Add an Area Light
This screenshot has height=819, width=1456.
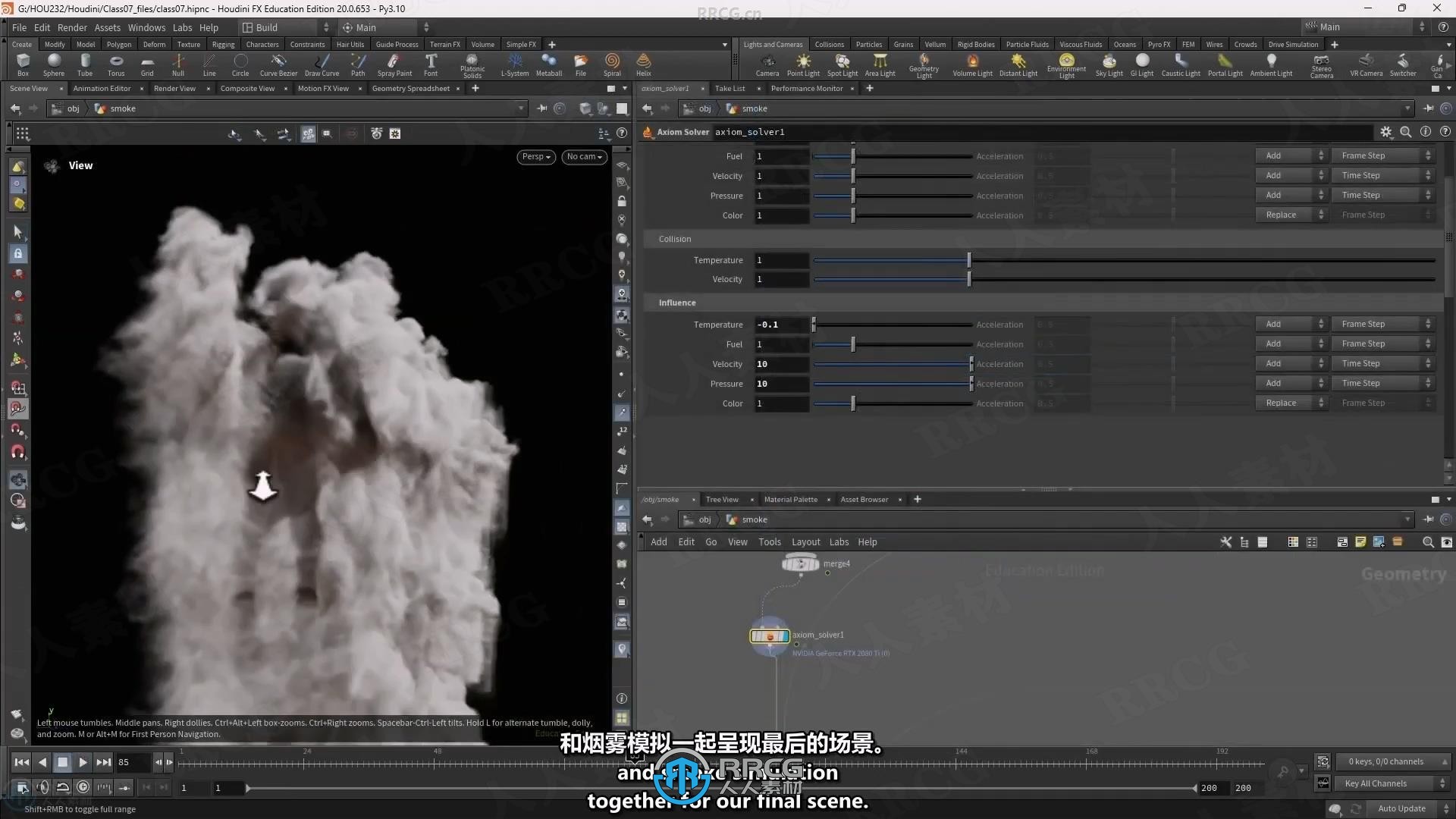pos(880,64)
